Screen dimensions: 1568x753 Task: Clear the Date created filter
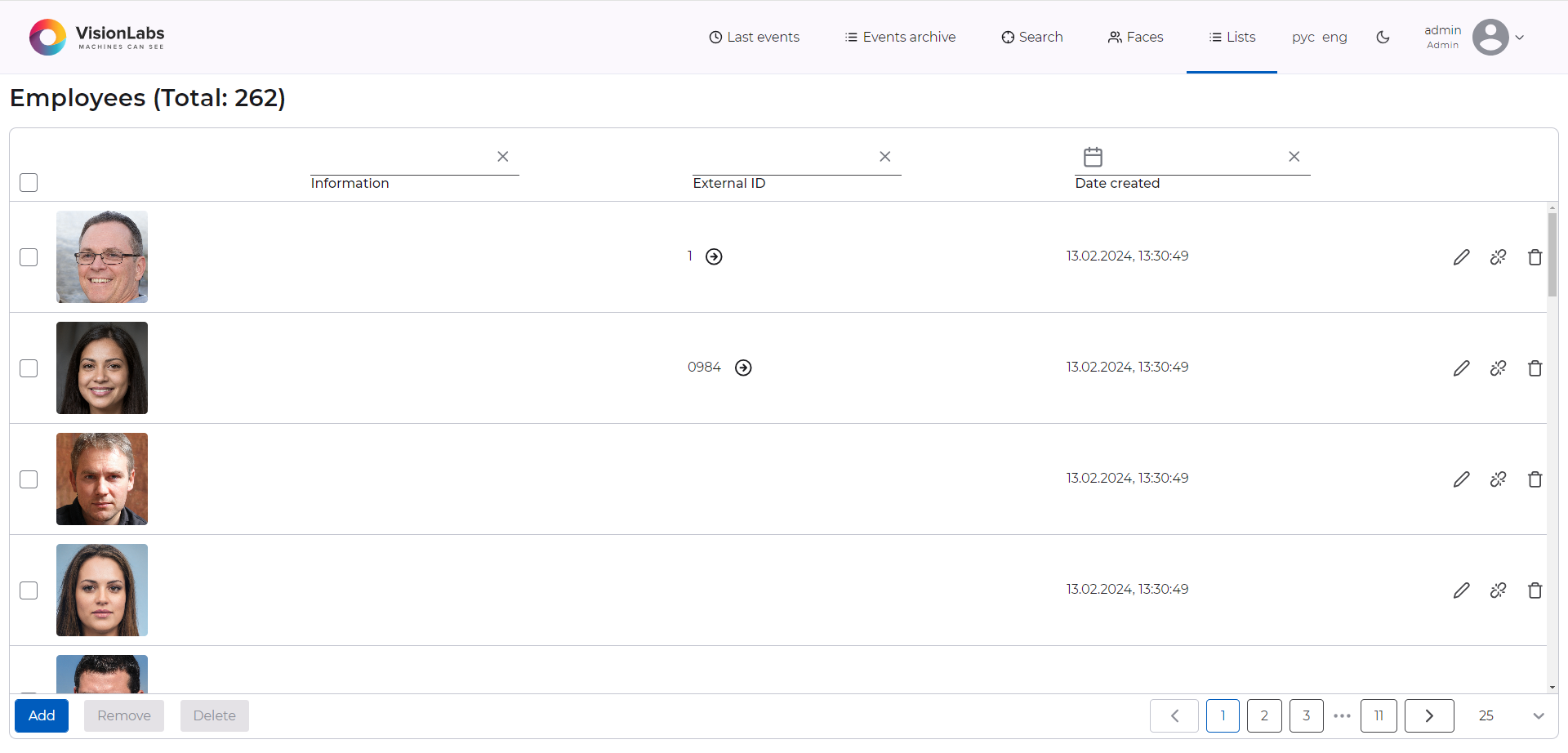click(x=1294, y=156)
